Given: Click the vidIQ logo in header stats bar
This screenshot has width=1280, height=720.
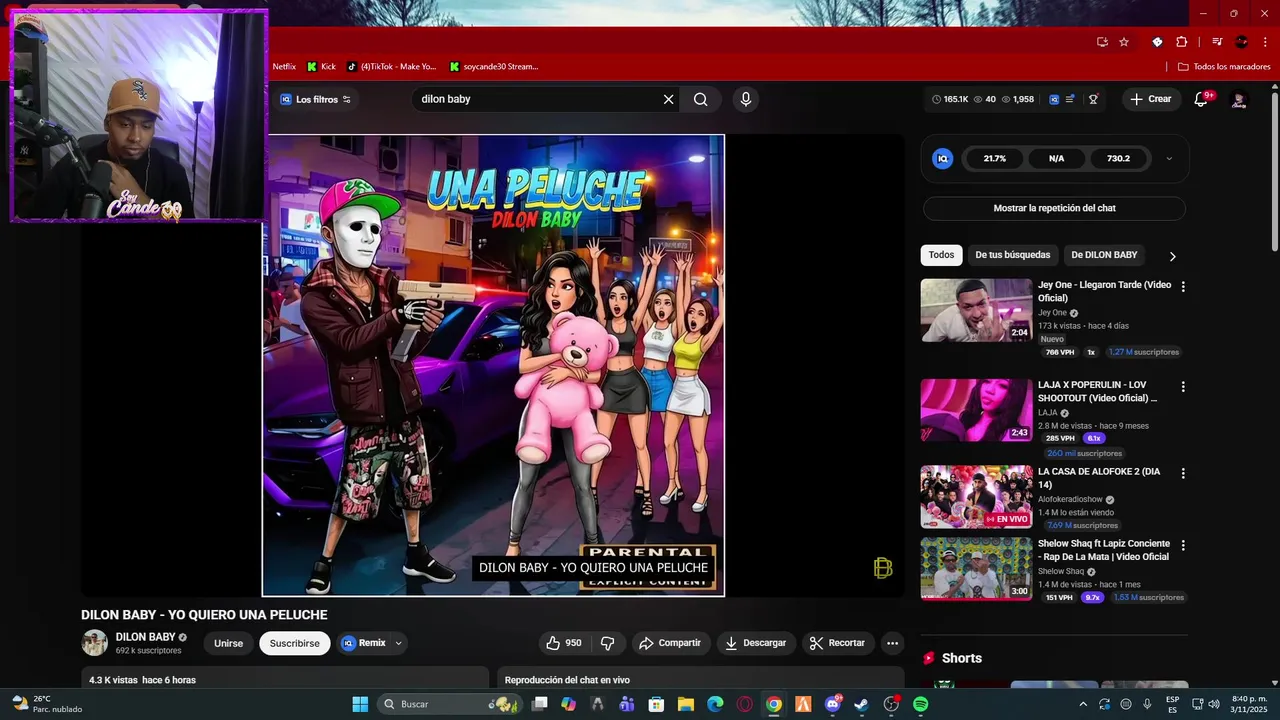Looking at the screenshot, I should coord(1054,99).
